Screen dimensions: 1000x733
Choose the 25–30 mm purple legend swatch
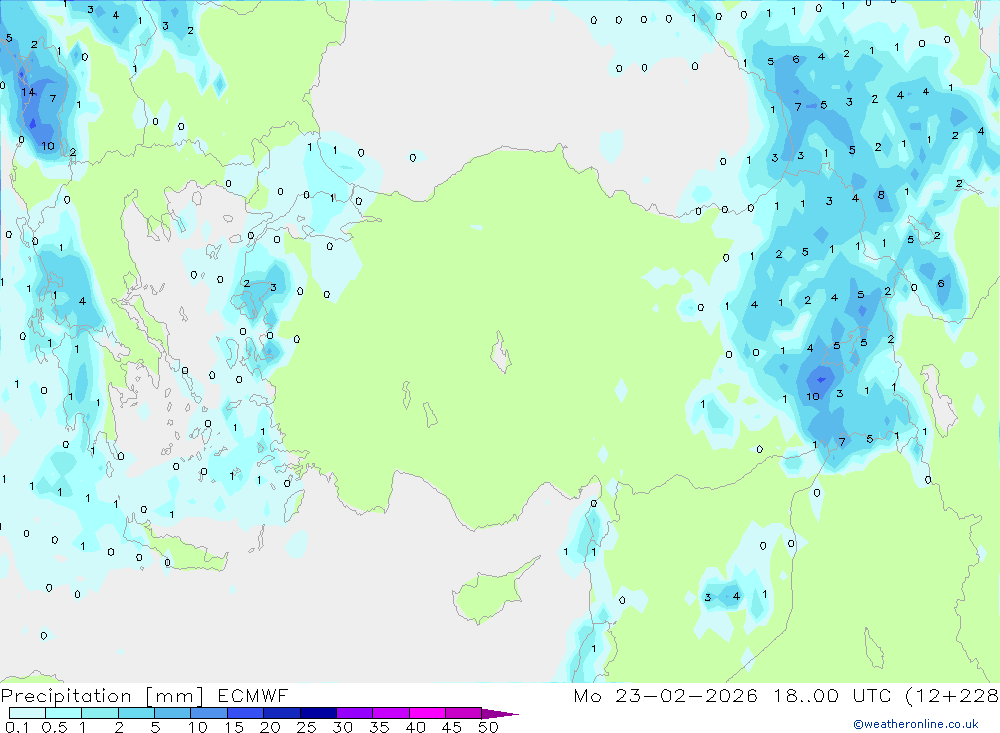tap(318, 713)
